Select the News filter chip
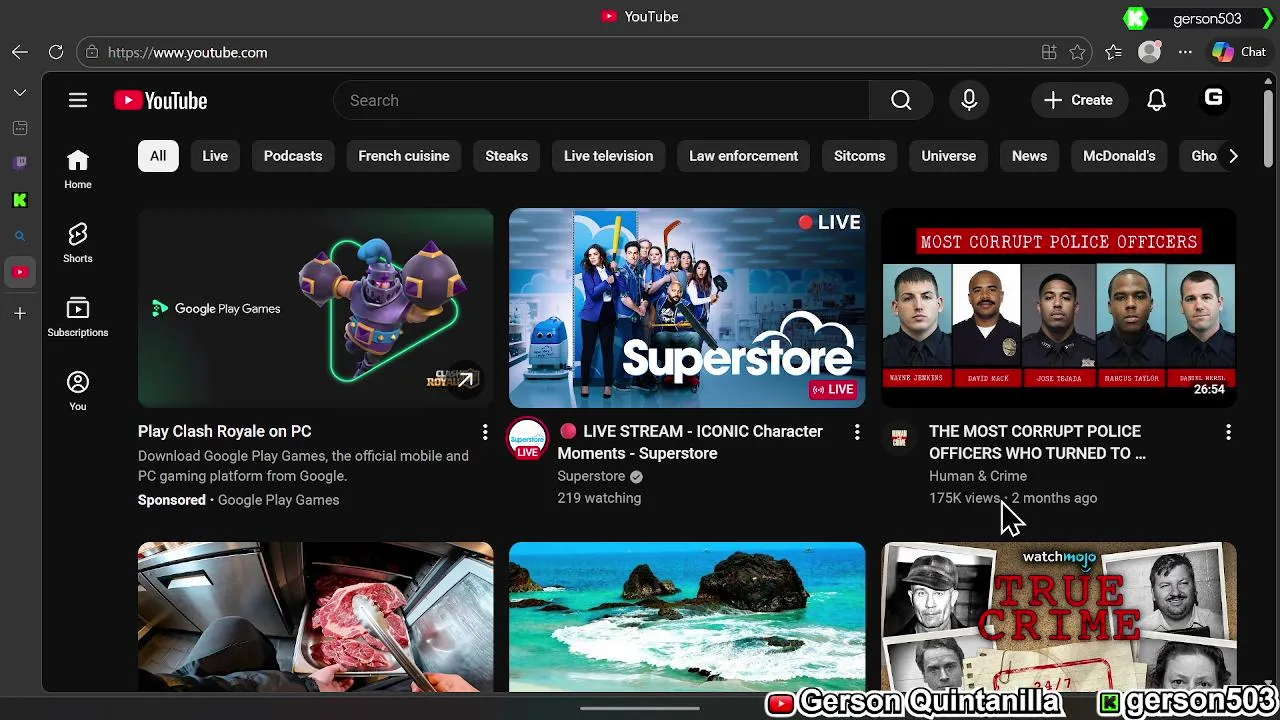The height and width of the screenshot is (720, 1280). pyautogui.click(x=1029, y=156)
